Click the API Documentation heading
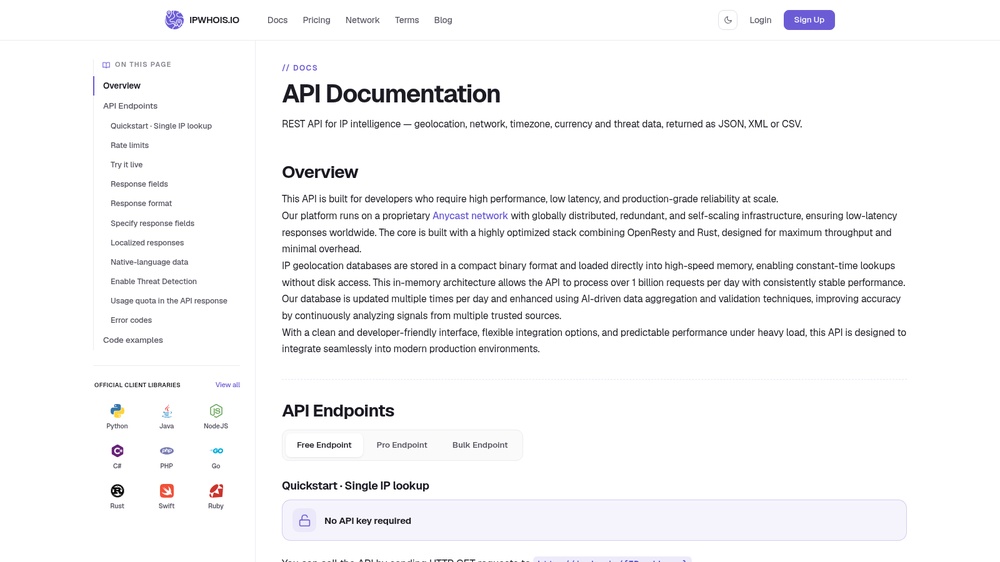Screen dimensions: 1000x562 point(391,94)
